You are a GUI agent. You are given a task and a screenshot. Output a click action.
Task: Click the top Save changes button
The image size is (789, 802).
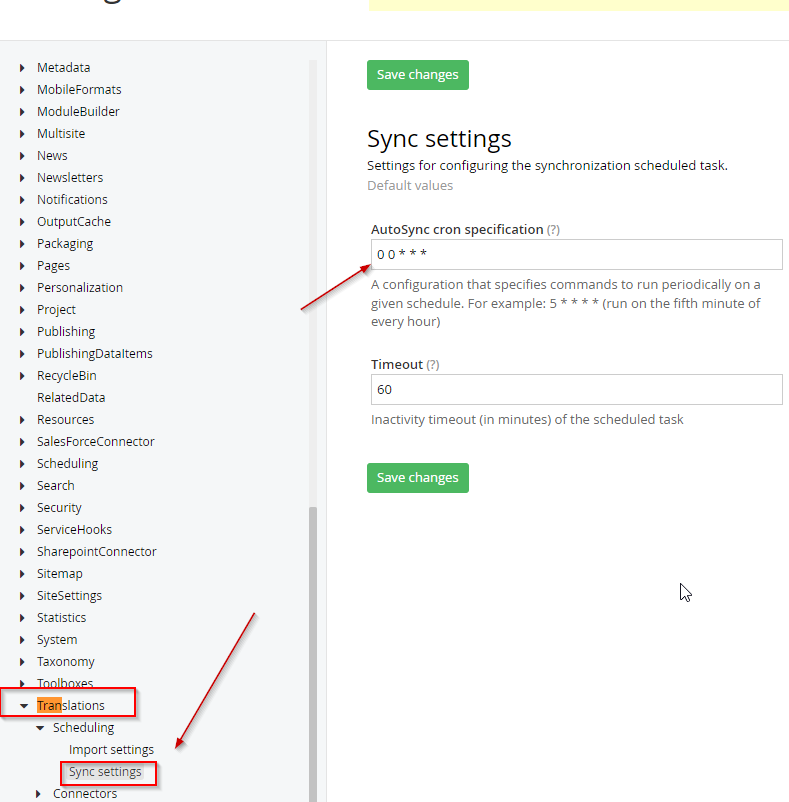(x=418, y=75)
